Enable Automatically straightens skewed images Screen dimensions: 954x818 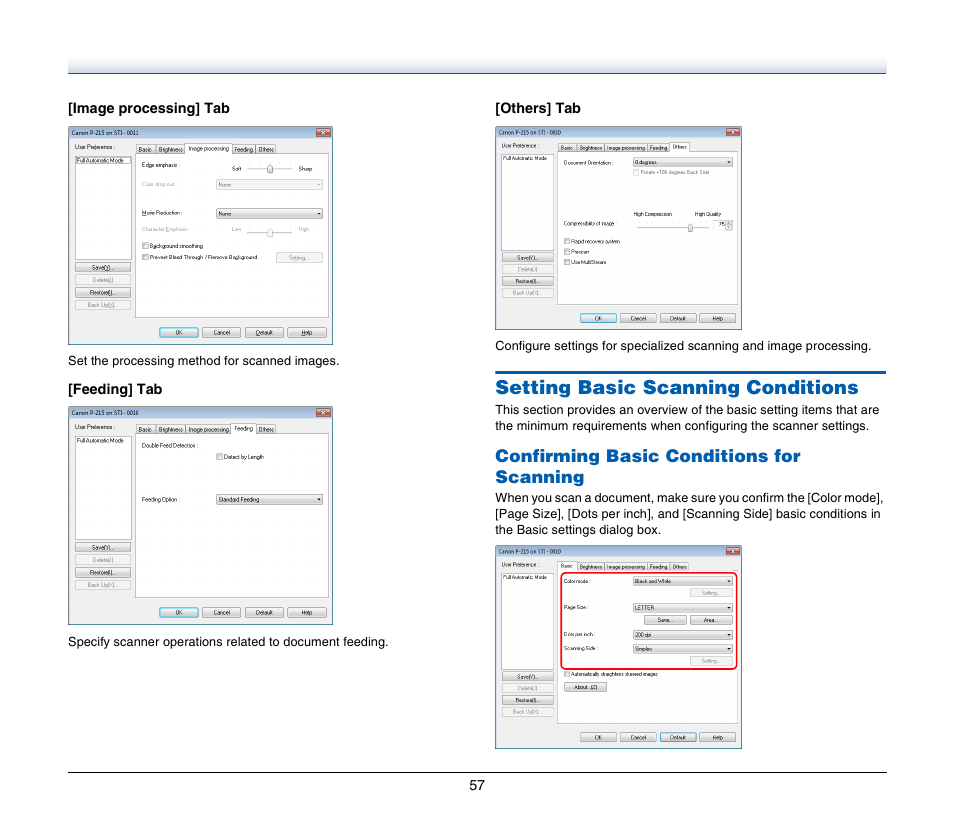point(567,674)
